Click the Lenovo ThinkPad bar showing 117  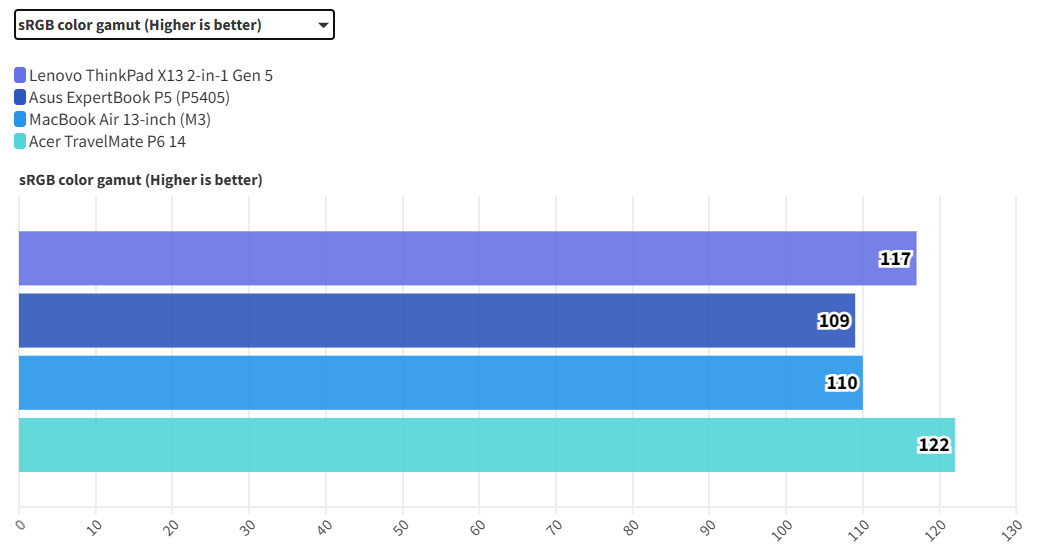tap(450, 258)
